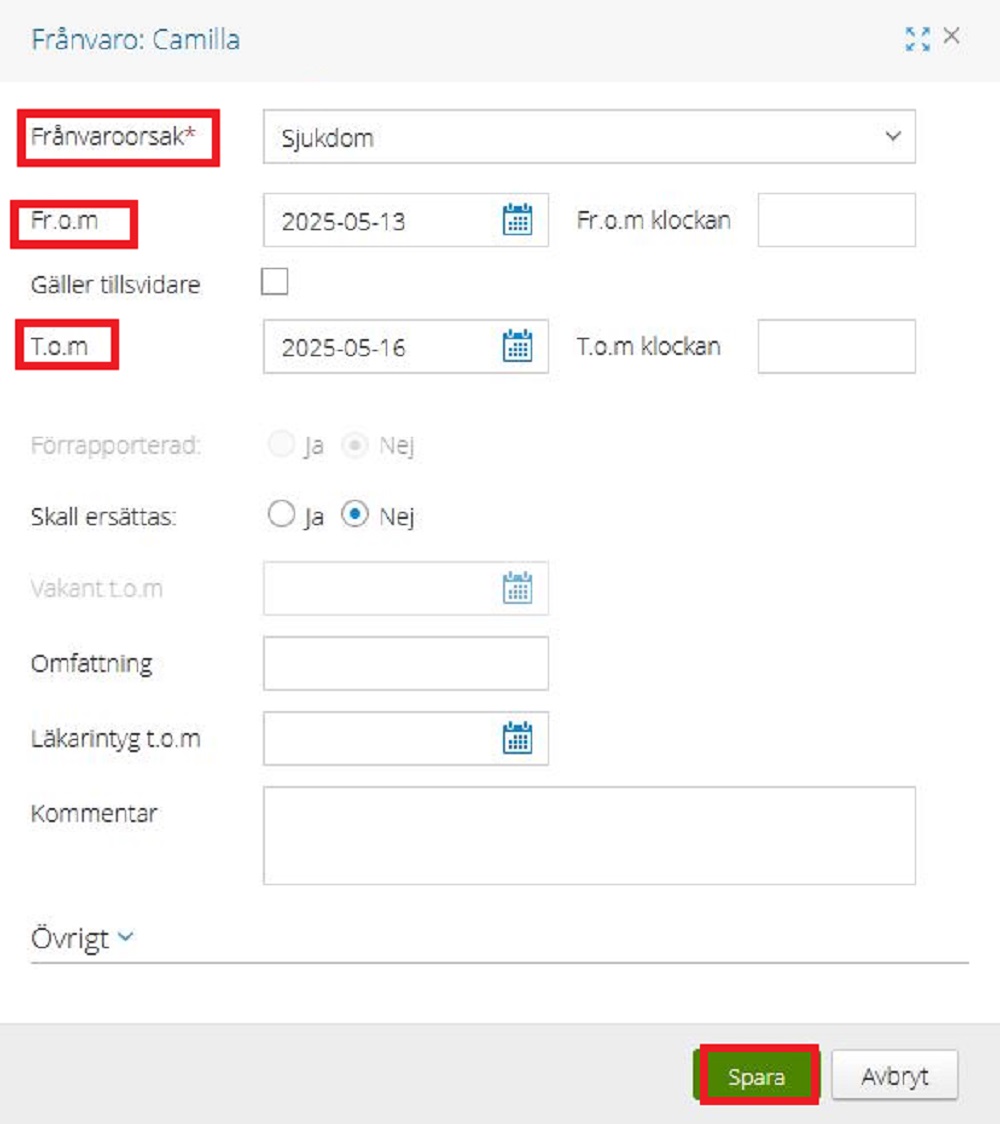Click the Avbryt button

pyautogui.click(x=894, y=1077)
